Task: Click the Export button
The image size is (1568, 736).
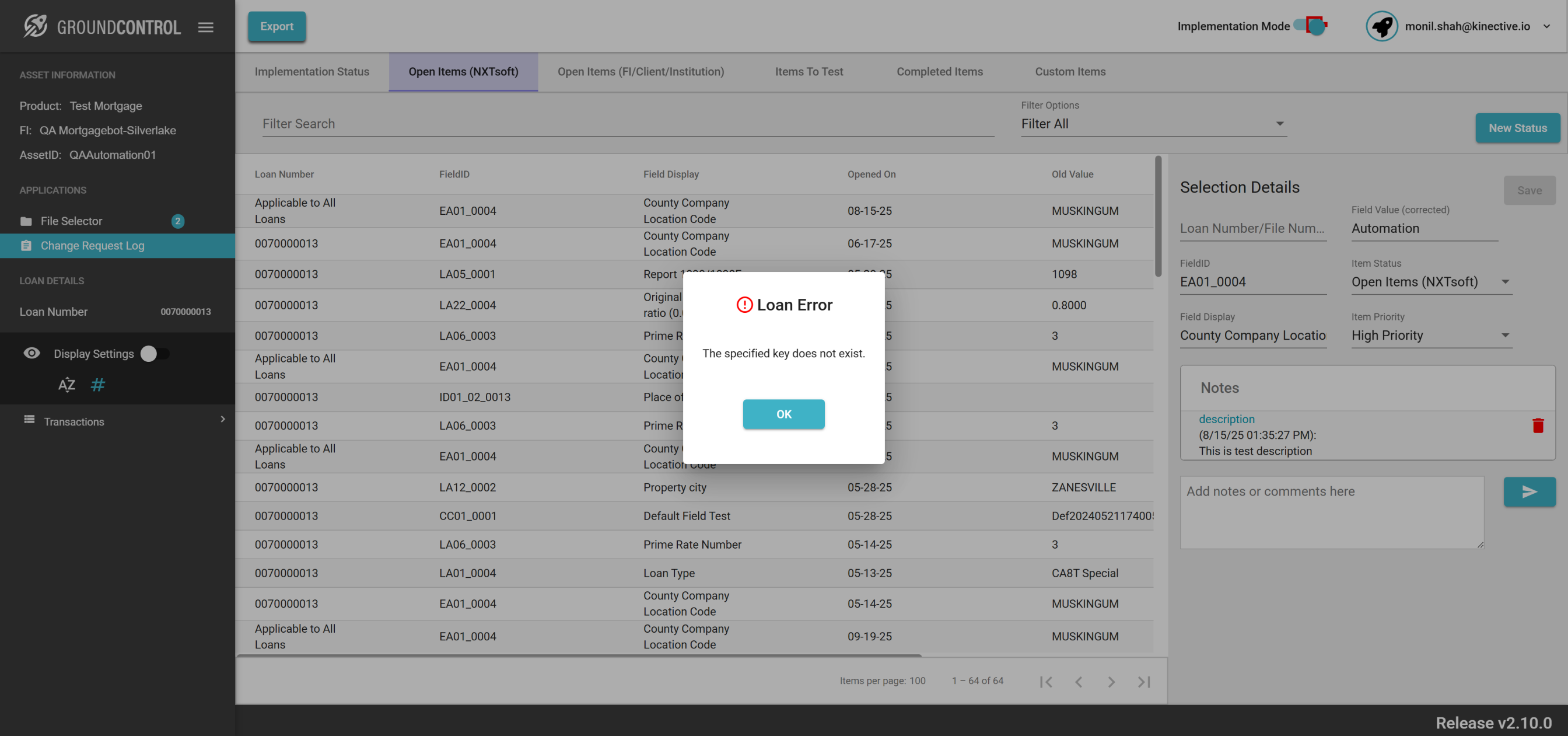Action: [x=276, y=26]
